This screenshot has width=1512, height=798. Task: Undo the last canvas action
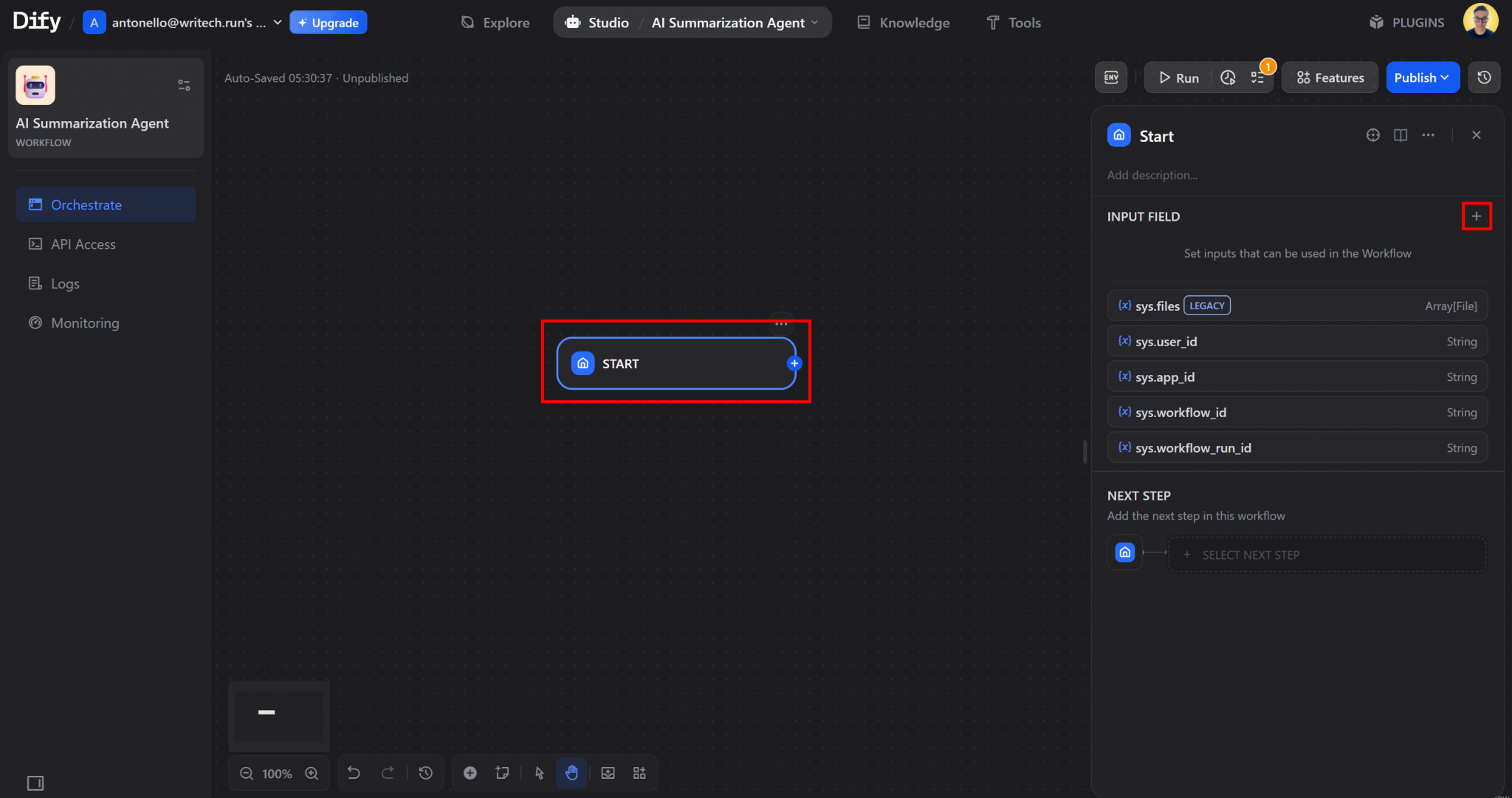(x=354, y=773)
